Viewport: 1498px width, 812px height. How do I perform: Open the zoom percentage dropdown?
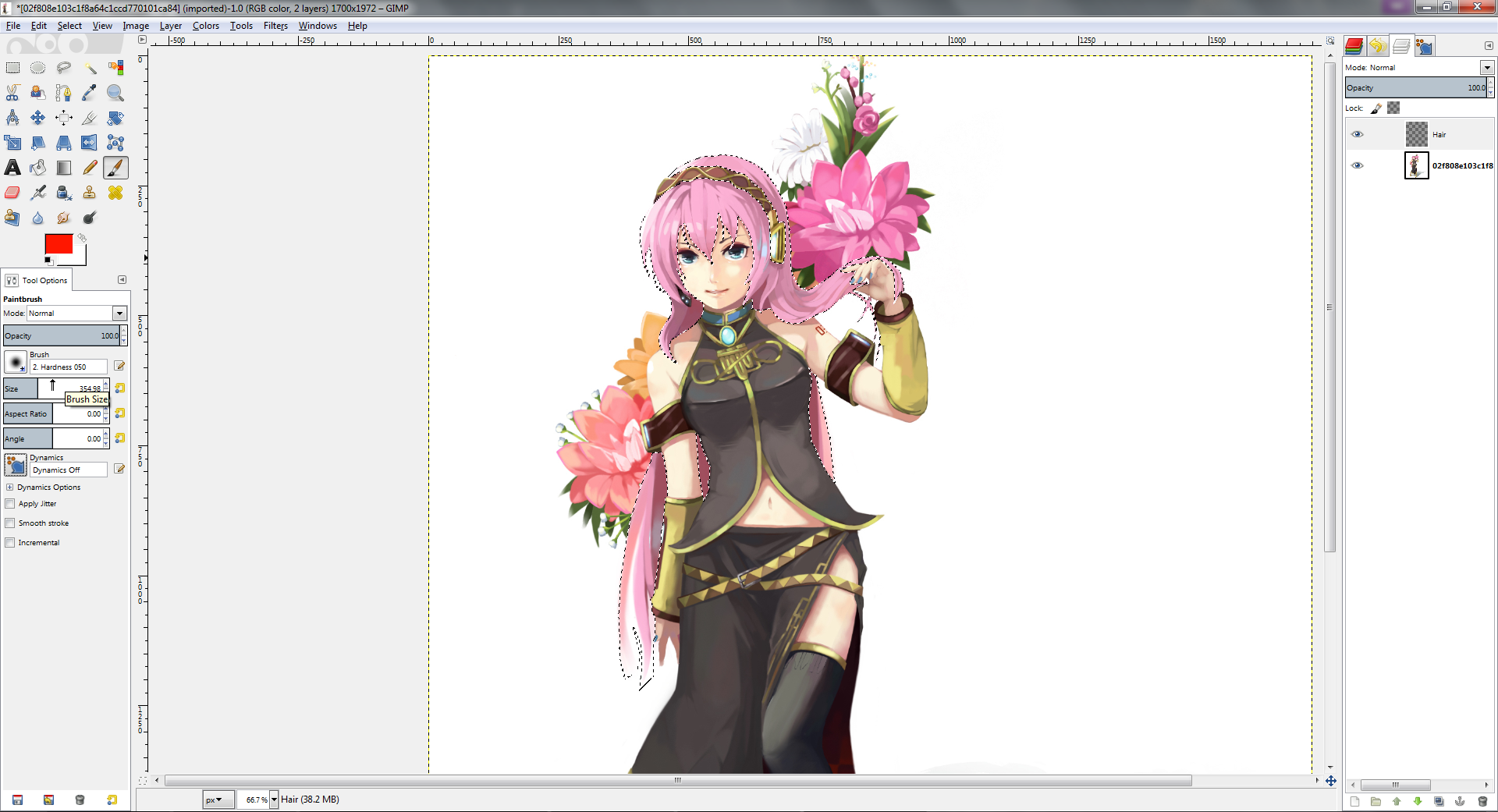pos(274,800)
